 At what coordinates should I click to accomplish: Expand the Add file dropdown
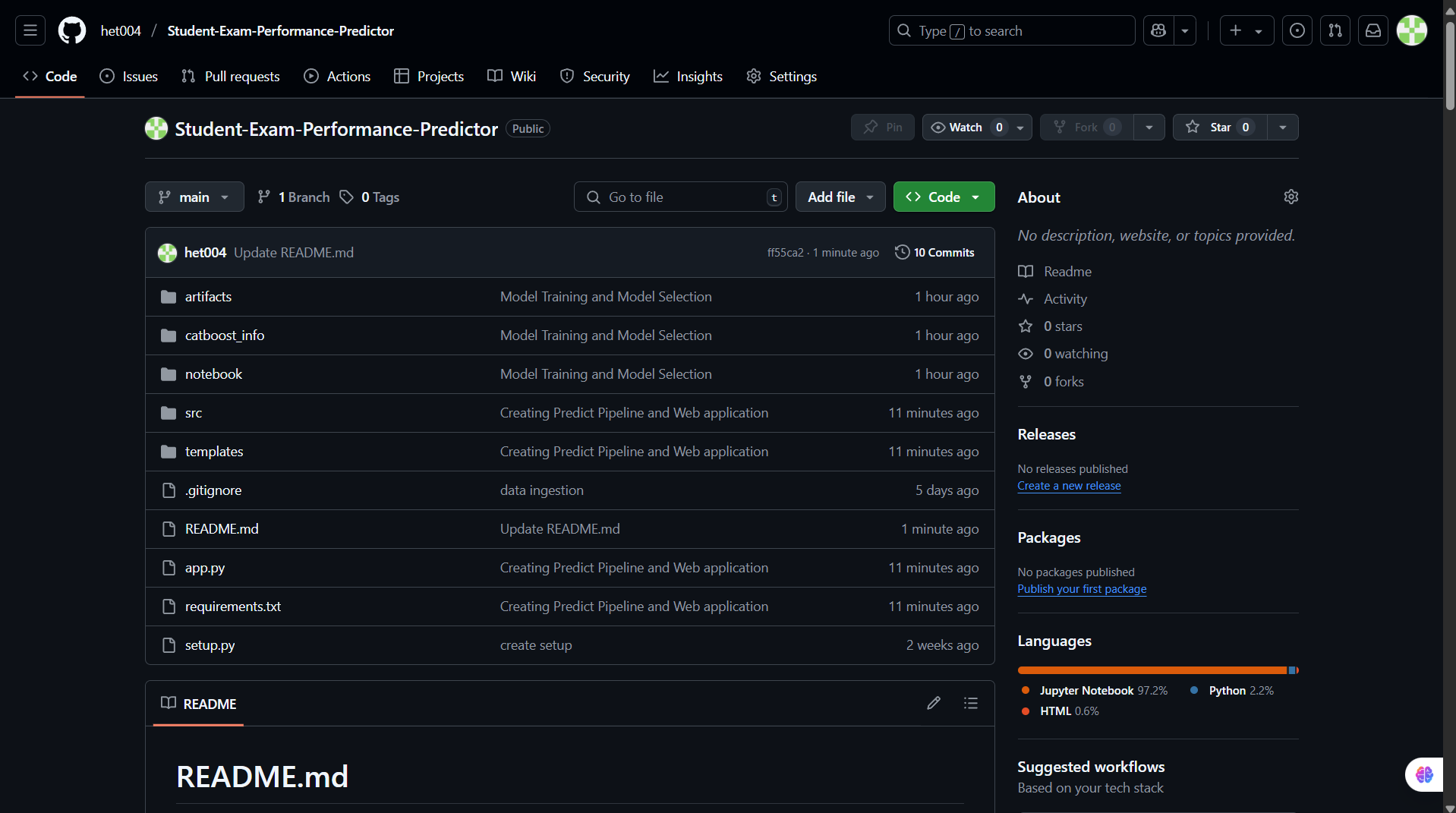coord(840,197)
